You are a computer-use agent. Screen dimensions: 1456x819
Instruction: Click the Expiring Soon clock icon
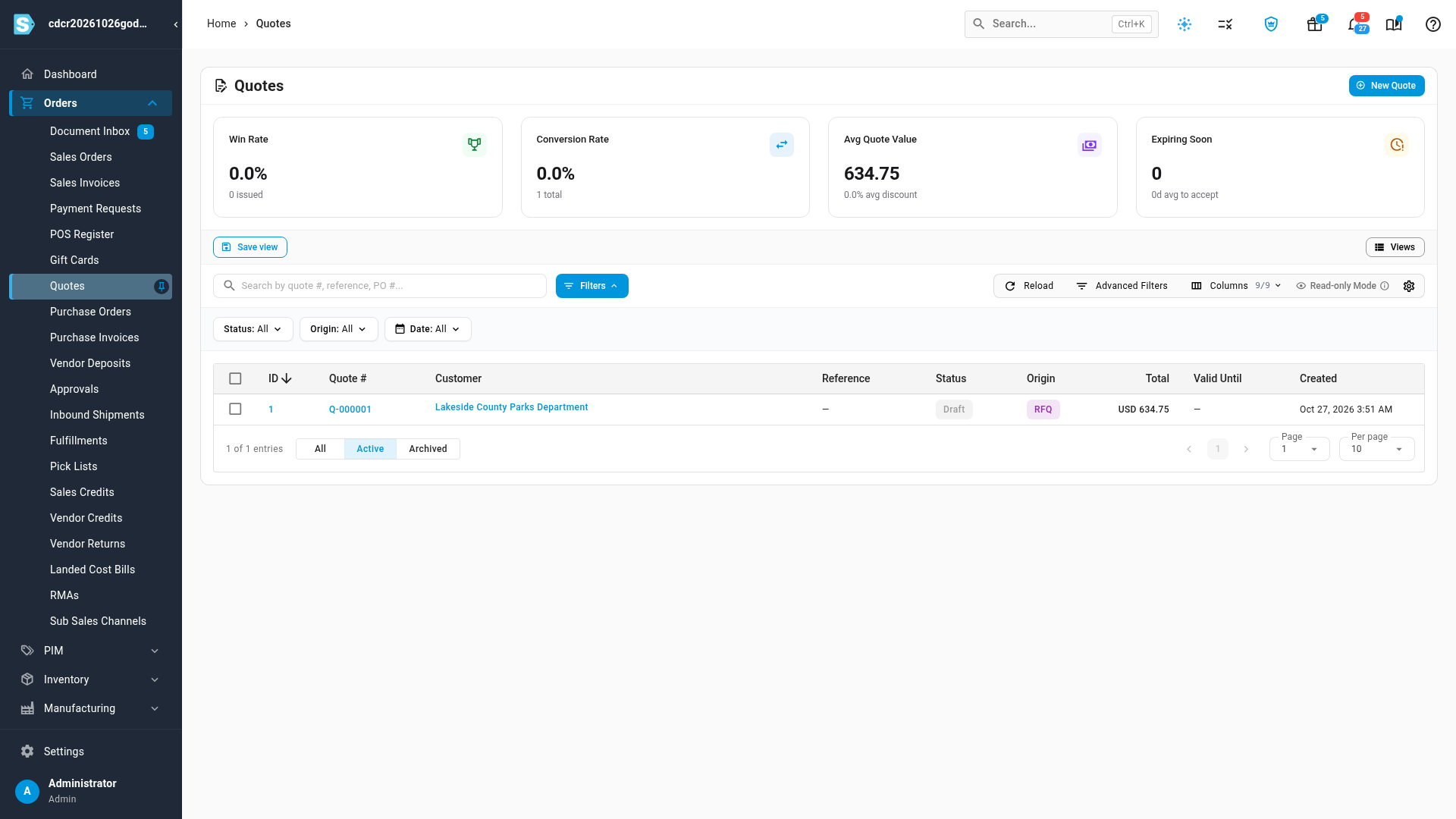(x=1397, y=145)
